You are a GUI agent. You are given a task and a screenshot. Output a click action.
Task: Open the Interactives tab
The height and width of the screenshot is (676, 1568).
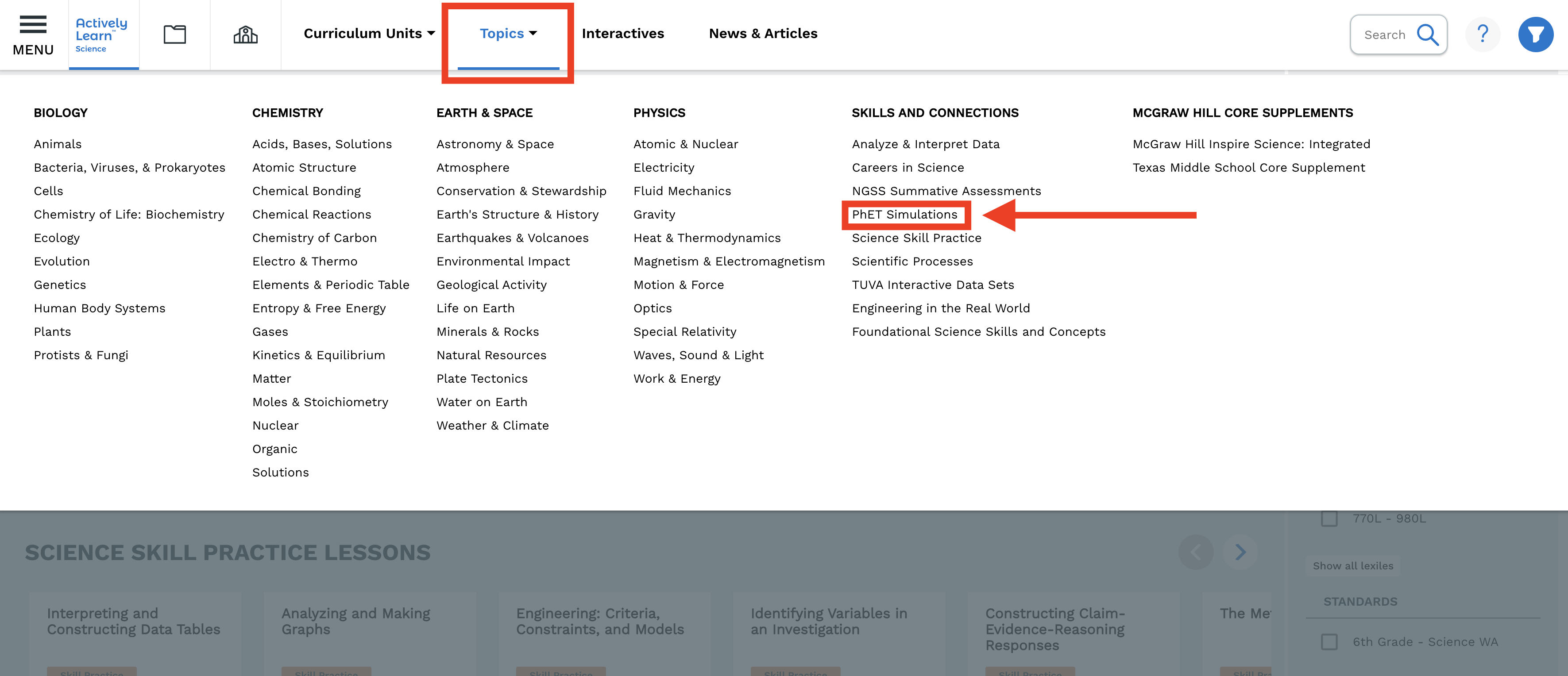tap(623, 34)
